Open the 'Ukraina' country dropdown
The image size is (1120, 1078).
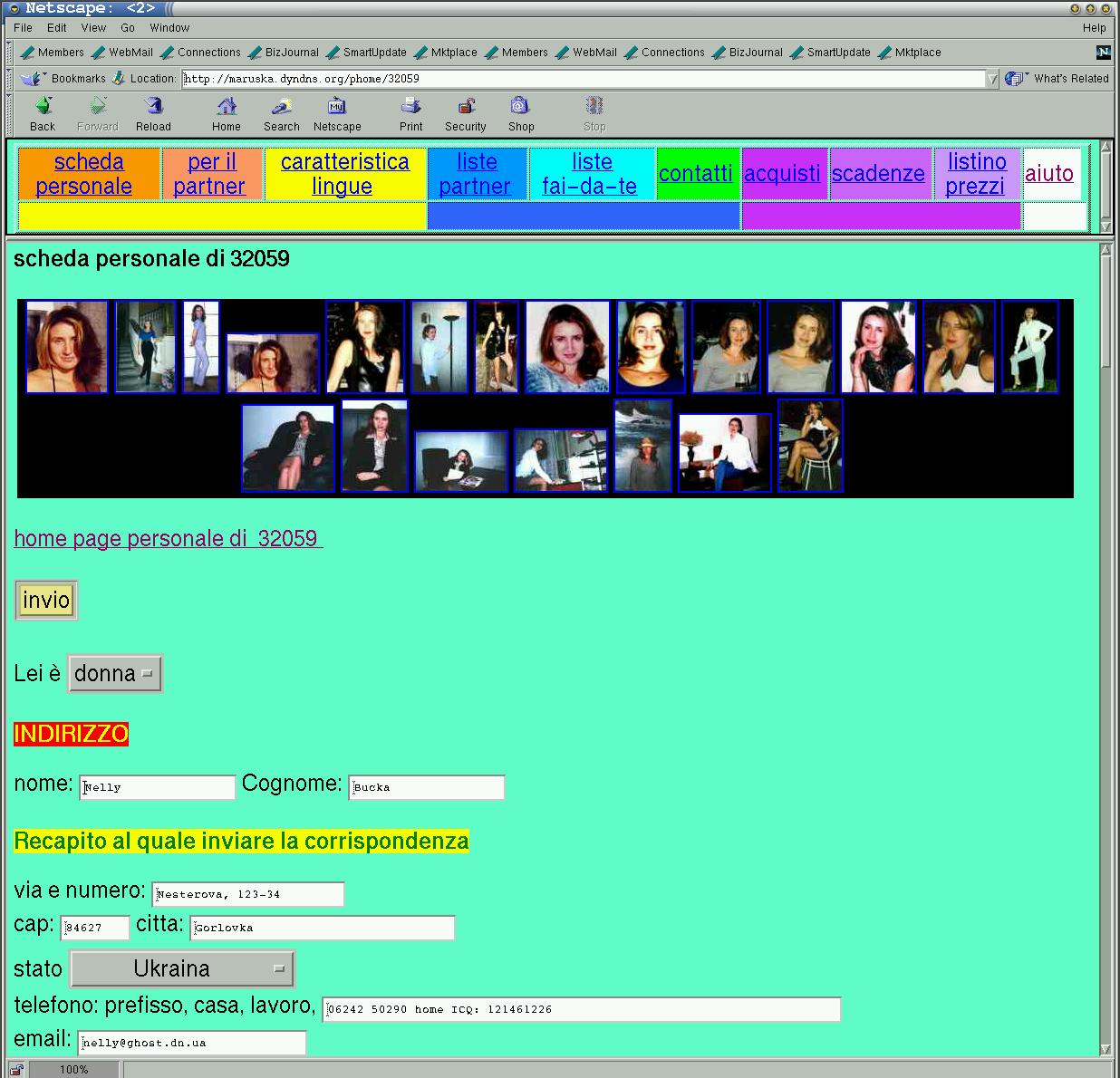tap(182, 969)
